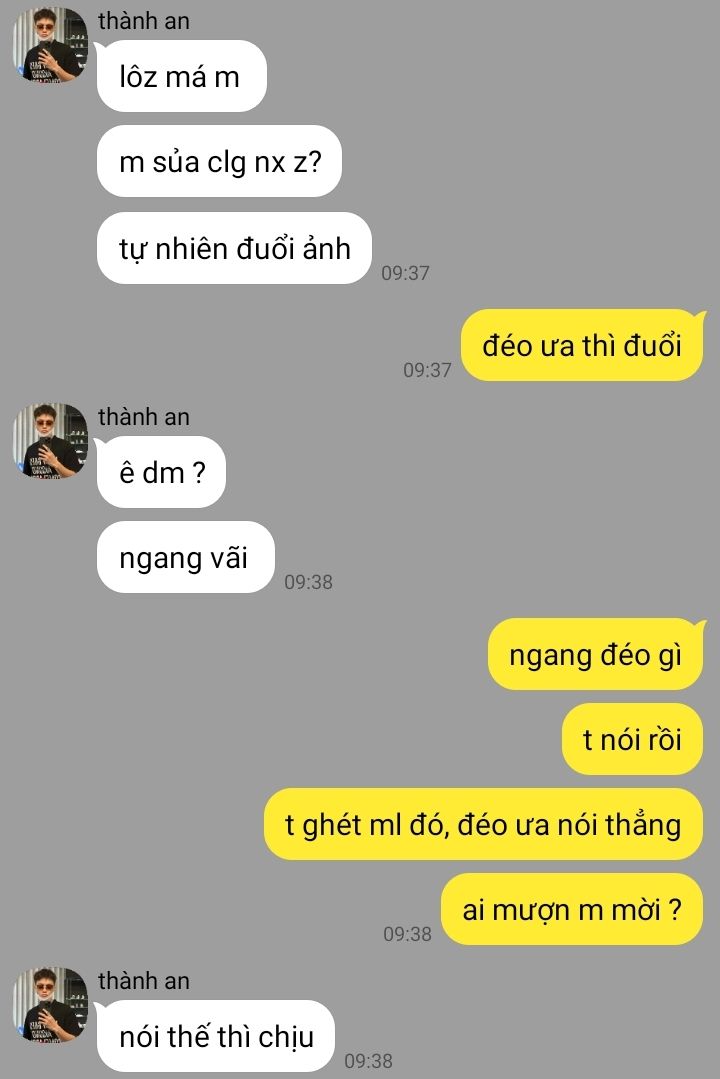Select the 't ghét ml đó' message
Viewport: 720px width, 1079px height.
(x=483, y=824)
